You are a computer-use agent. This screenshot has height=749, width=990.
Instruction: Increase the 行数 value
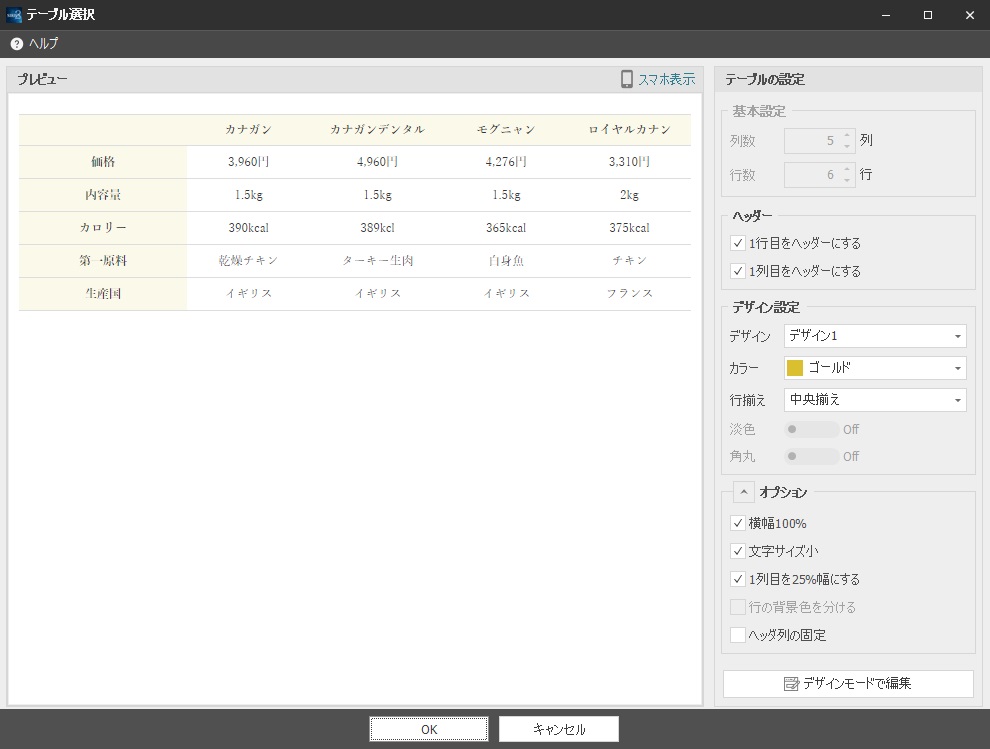point(847,169)
